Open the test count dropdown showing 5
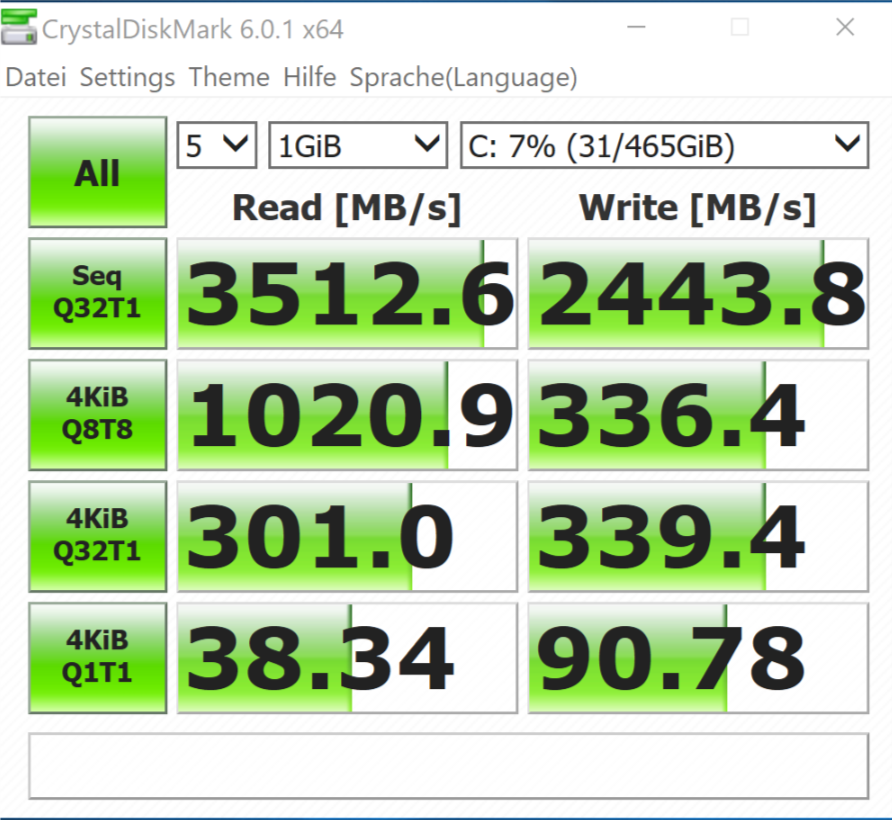Viewport: 892px width, 820px height. [216, 144]
